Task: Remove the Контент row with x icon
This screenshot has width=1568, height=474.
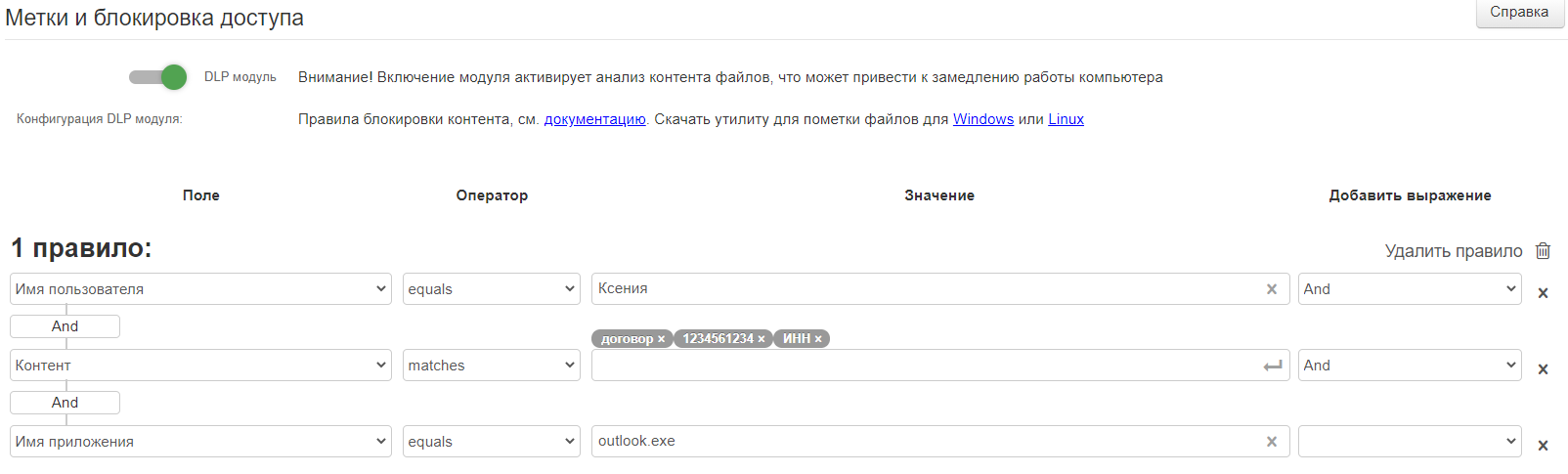Action: [x=1543, y=369]
